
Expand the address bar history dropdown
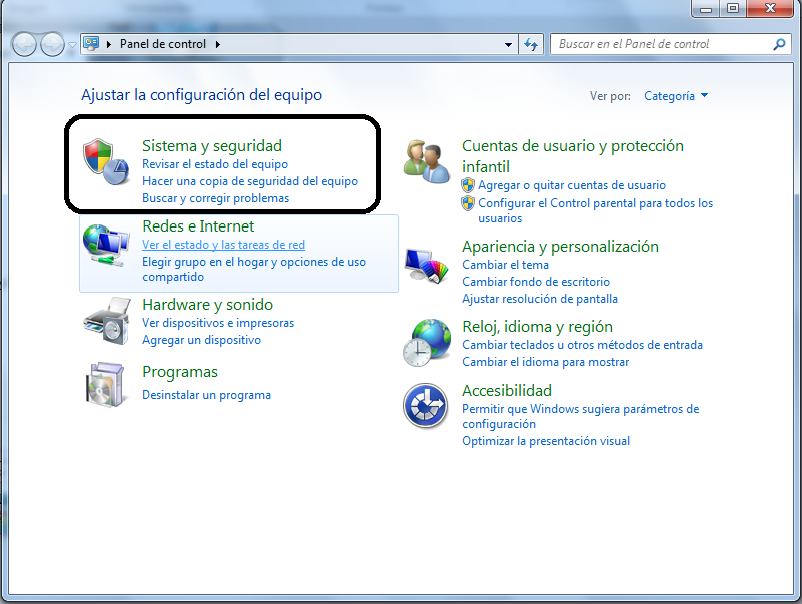(x=508, y=44)
